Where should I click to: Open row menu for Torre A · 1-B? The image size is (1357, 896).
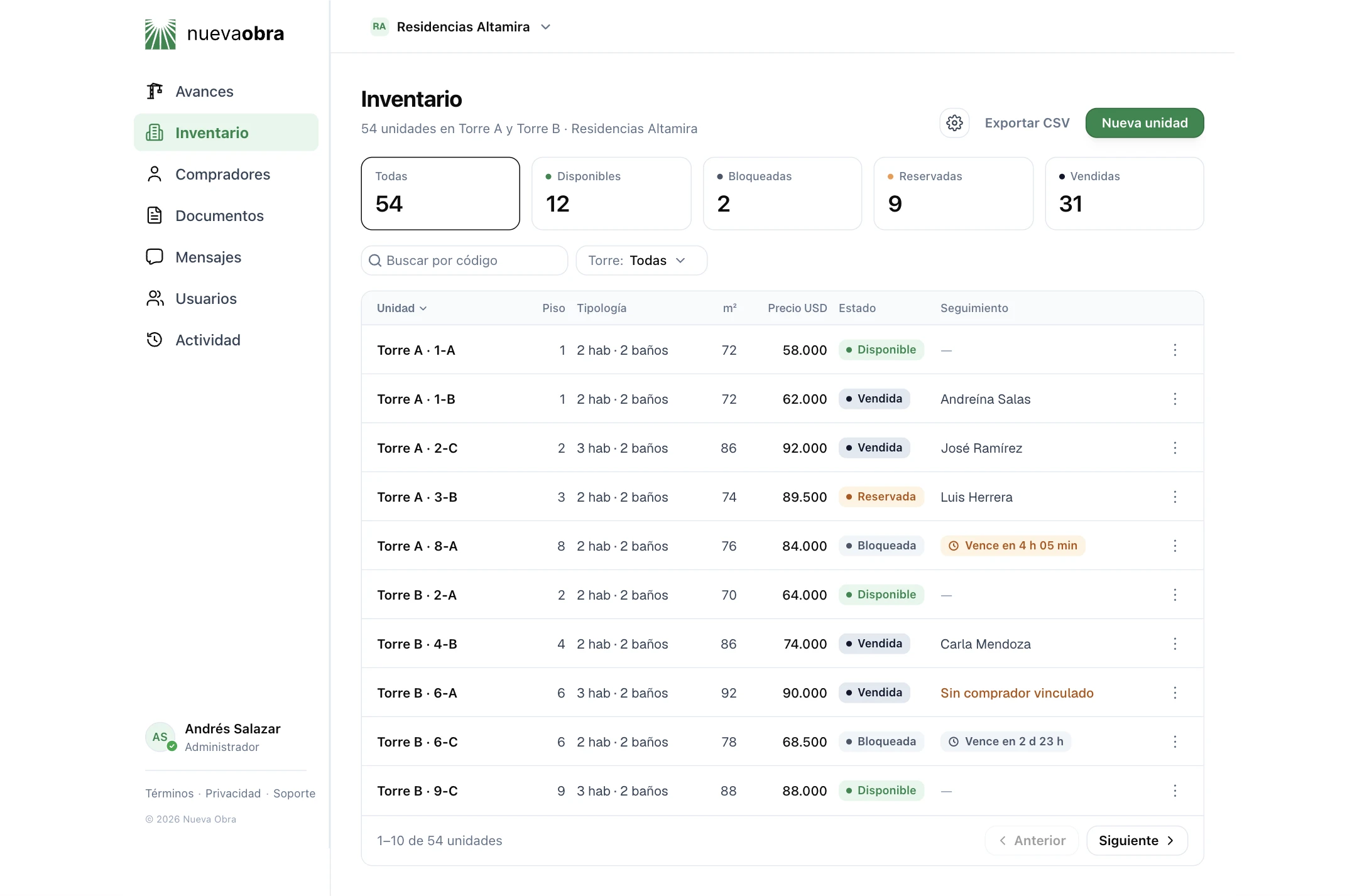(1175, 399)
